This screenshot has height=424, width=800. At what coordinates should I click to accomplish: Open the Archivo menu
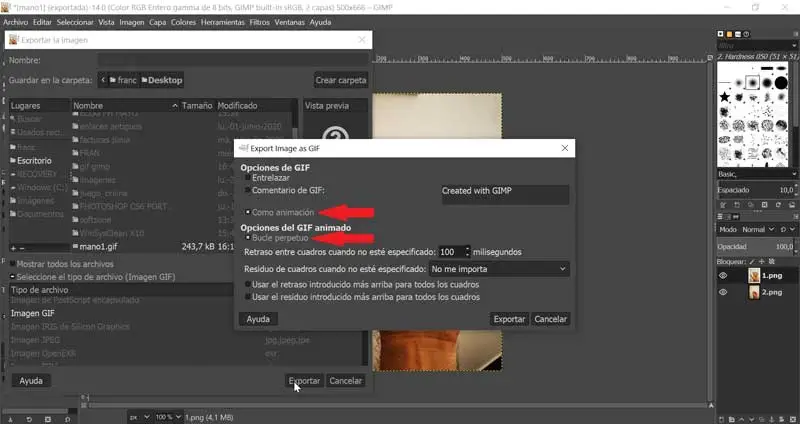(15, 22)
